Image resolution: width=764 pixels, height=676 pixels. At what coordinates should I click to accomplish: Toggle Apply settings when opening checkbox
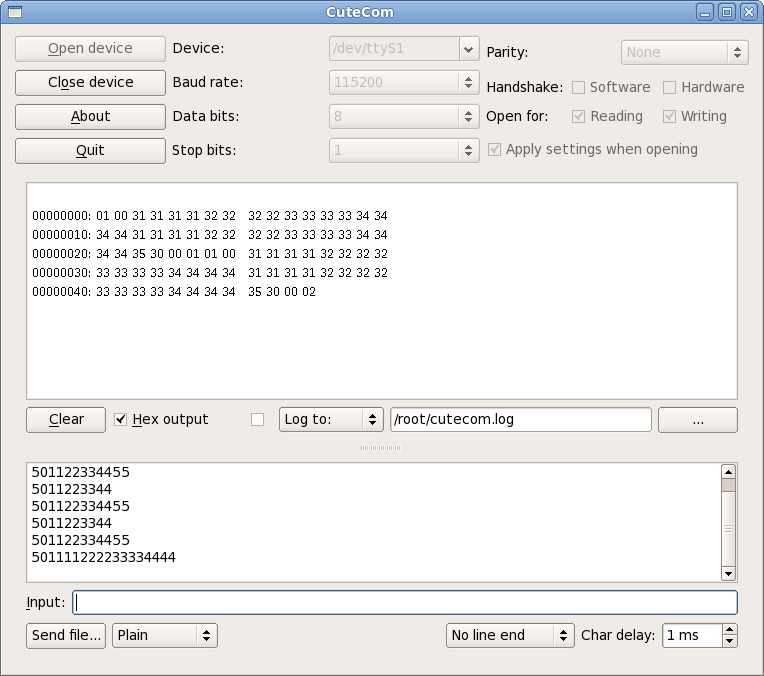494,149
